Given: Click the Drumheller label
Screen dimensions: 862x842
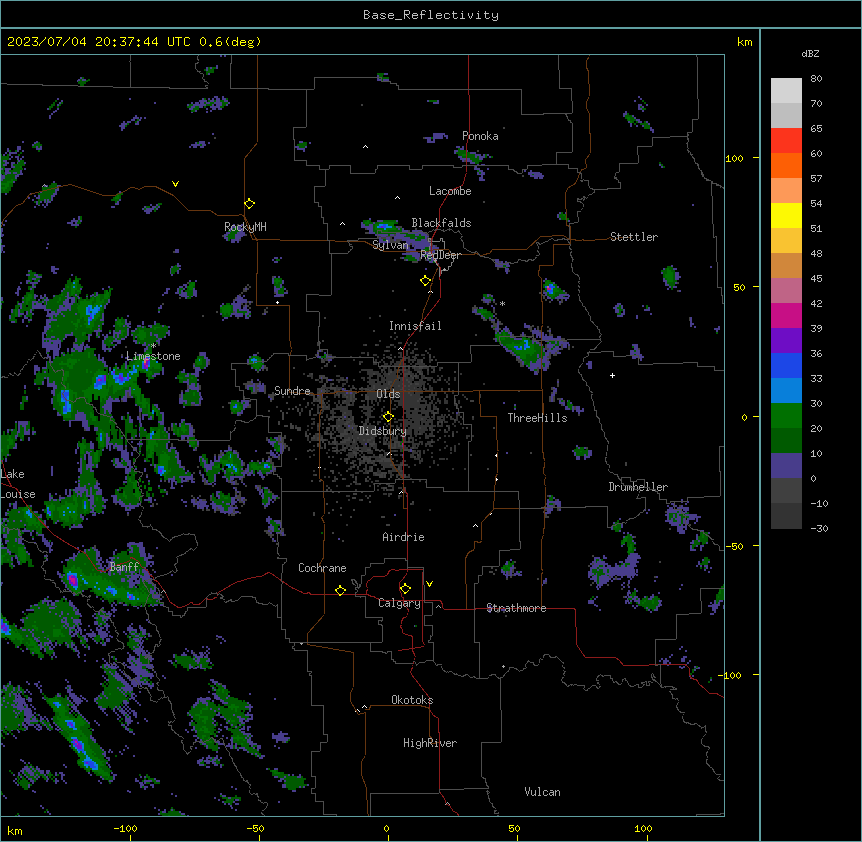Looking at the screenshot, I should [x=638, y=487].
